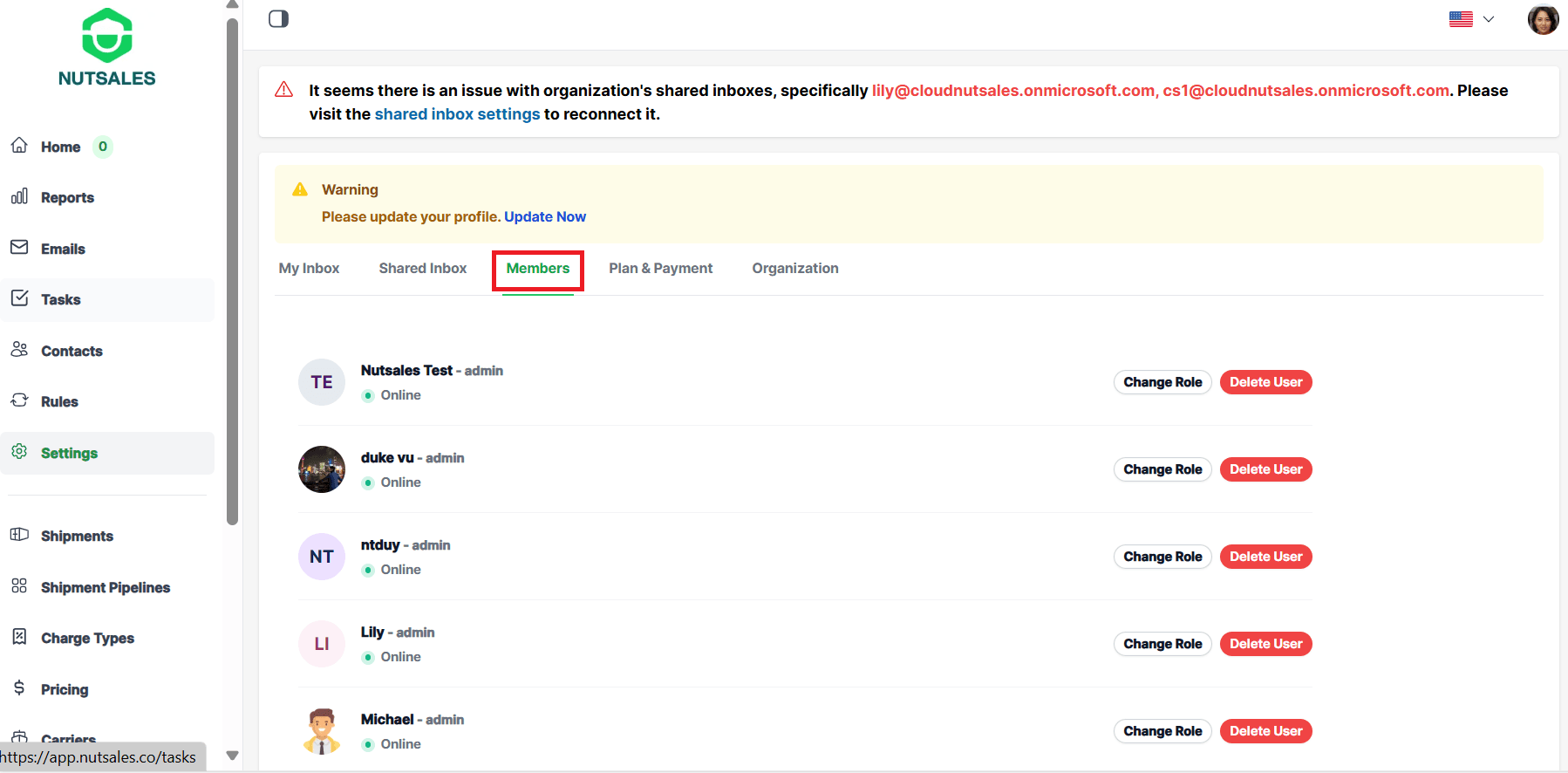Go to Emails in the sidebar
The image size is (1568, 773).
(63, 250)
